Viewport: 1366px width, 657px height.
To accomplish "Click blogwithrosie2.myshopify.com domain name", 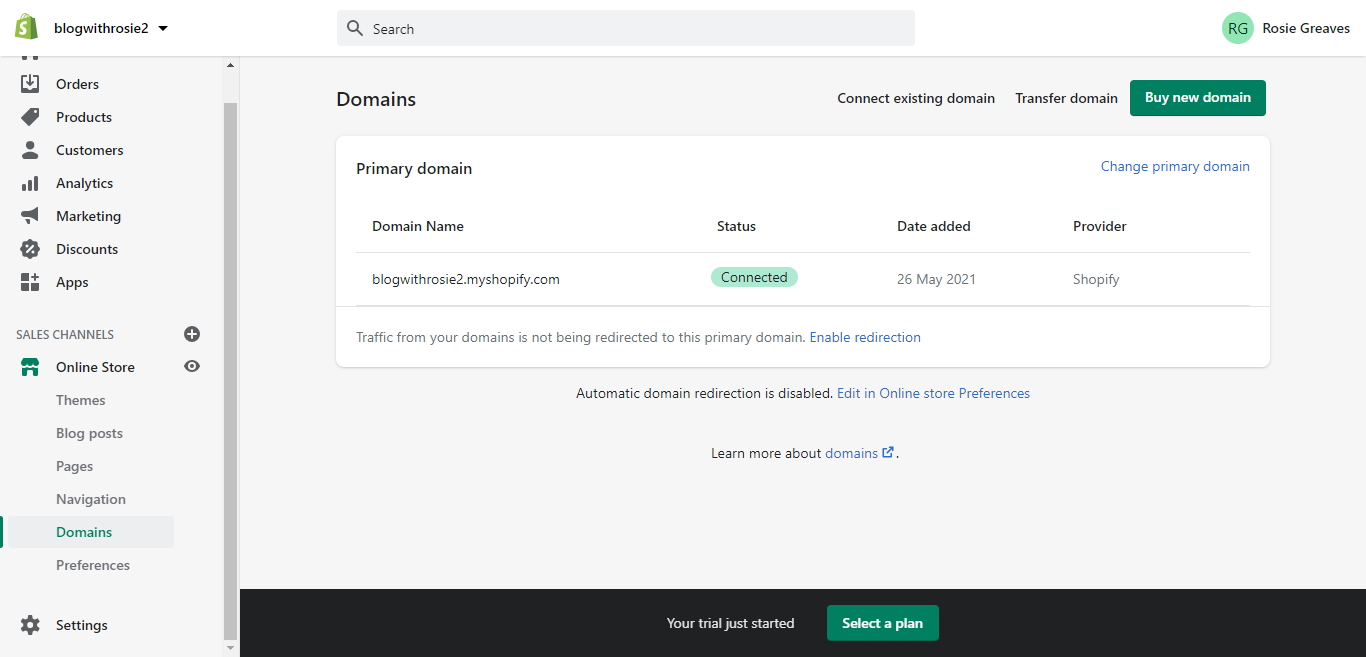I will click(466, 279).
